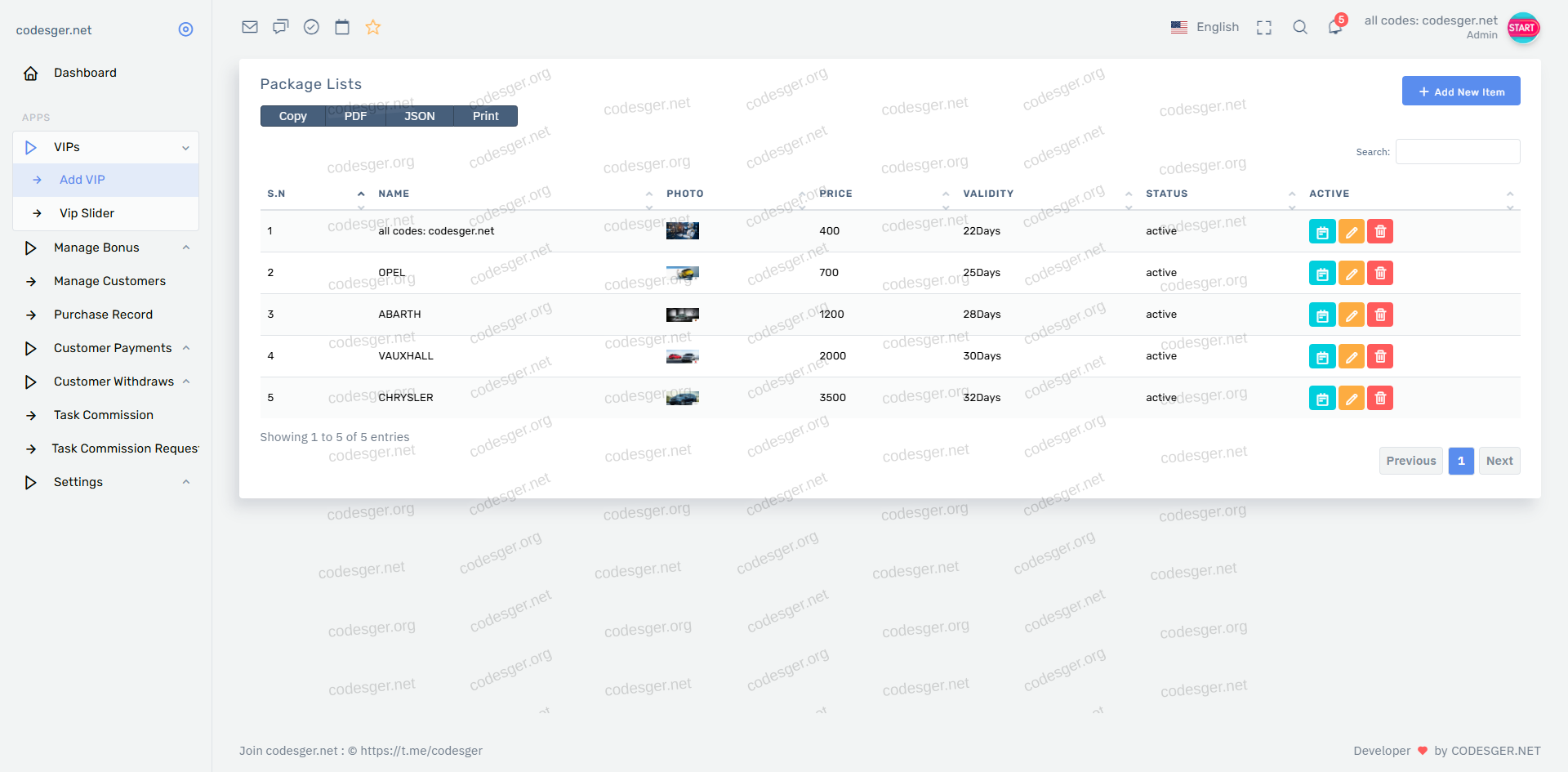Open notifications bell with badge

click(x=1335, y=27)
